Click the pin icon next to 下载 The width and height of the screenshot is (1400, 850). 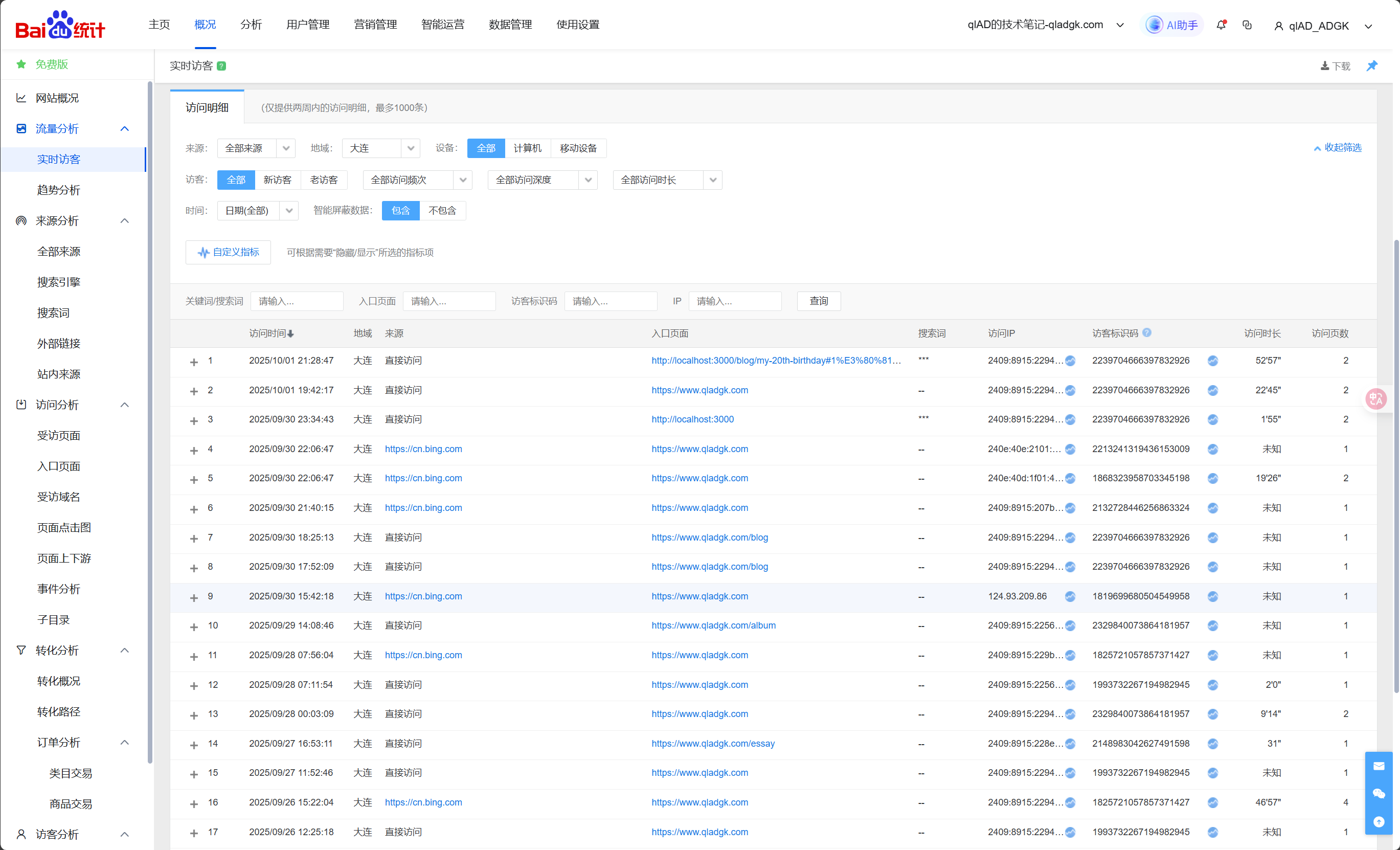coord(1371,66)
